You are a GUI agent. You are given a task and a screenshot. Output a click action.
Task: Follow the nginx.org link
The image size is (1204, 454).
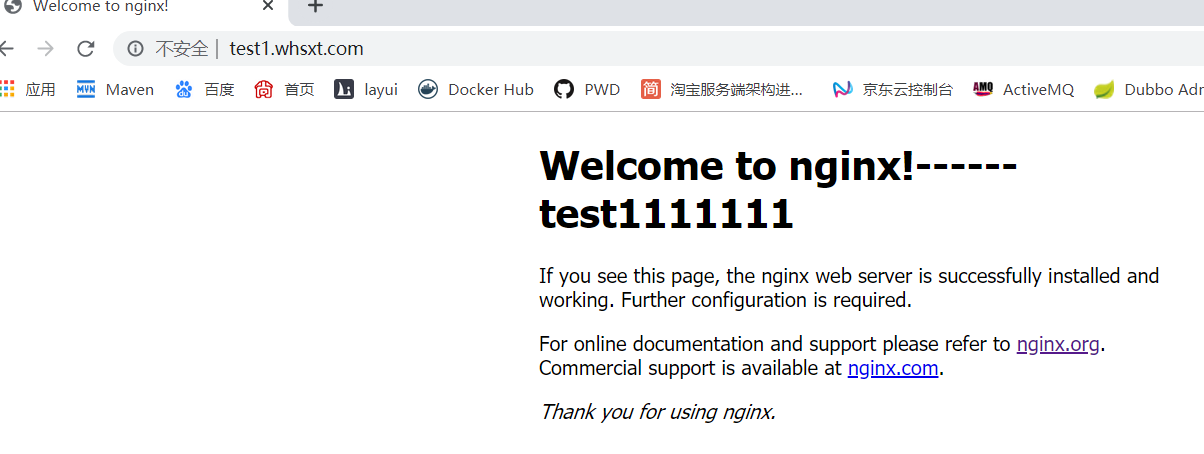click(x=1058, y=344)
